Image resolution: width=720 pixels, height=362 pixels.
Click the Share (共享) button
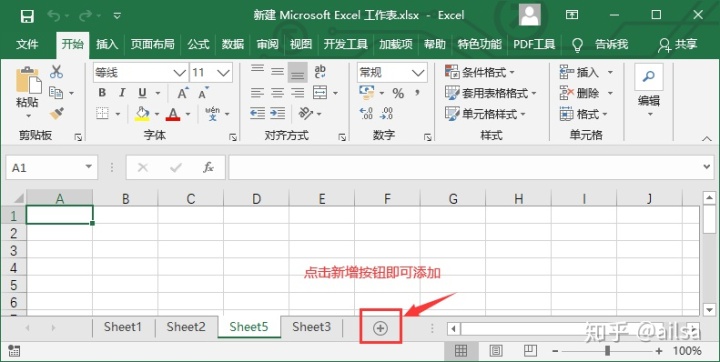[x=678, y=45]
